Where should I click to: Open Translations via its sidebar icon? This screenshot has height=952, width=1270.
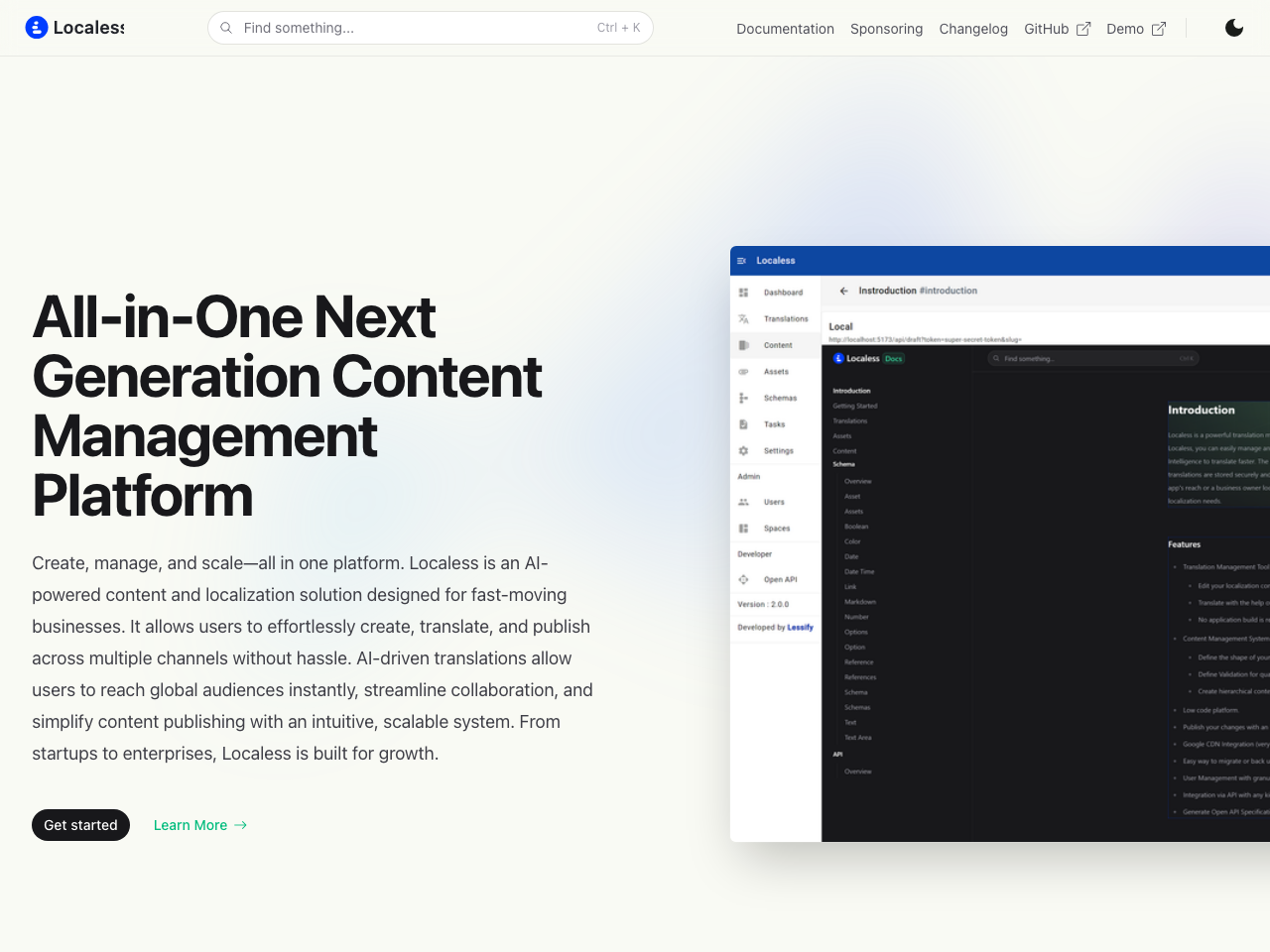point(743,318)
